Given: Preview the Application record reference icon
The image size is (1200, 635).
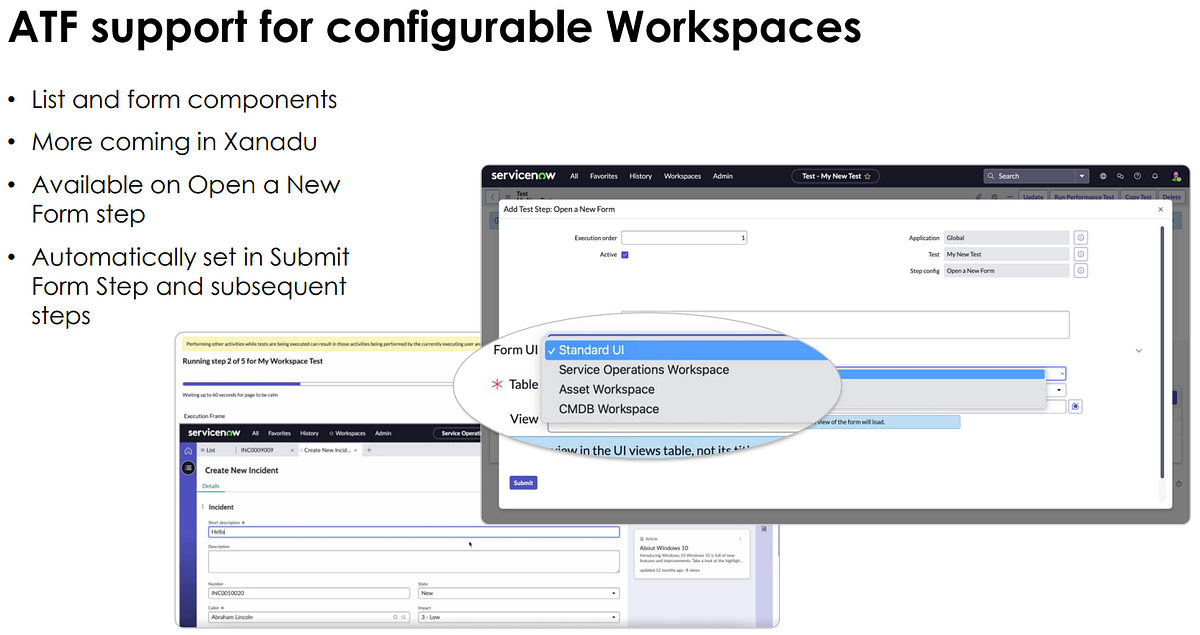Looking at the screenshot, I should 1081,237.
